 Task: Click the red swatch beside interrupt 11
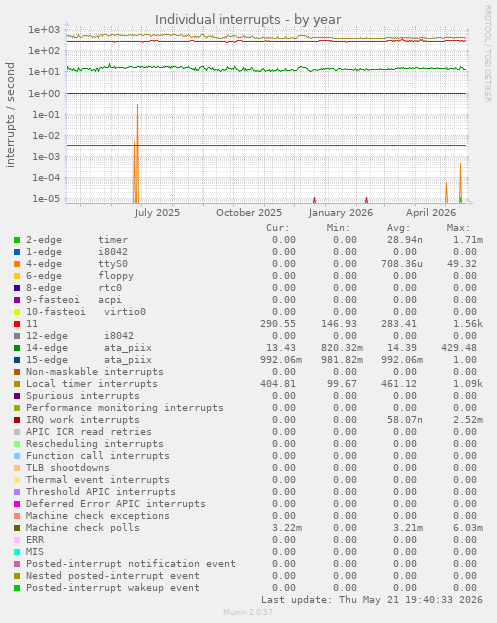[17, 324]
